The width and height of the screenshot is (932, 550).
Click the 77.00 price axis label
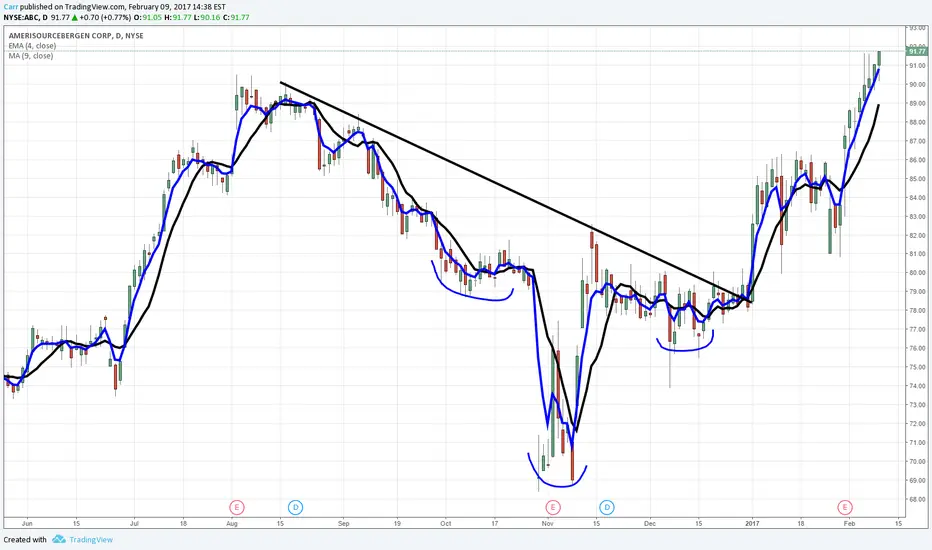tap(917, 329)
